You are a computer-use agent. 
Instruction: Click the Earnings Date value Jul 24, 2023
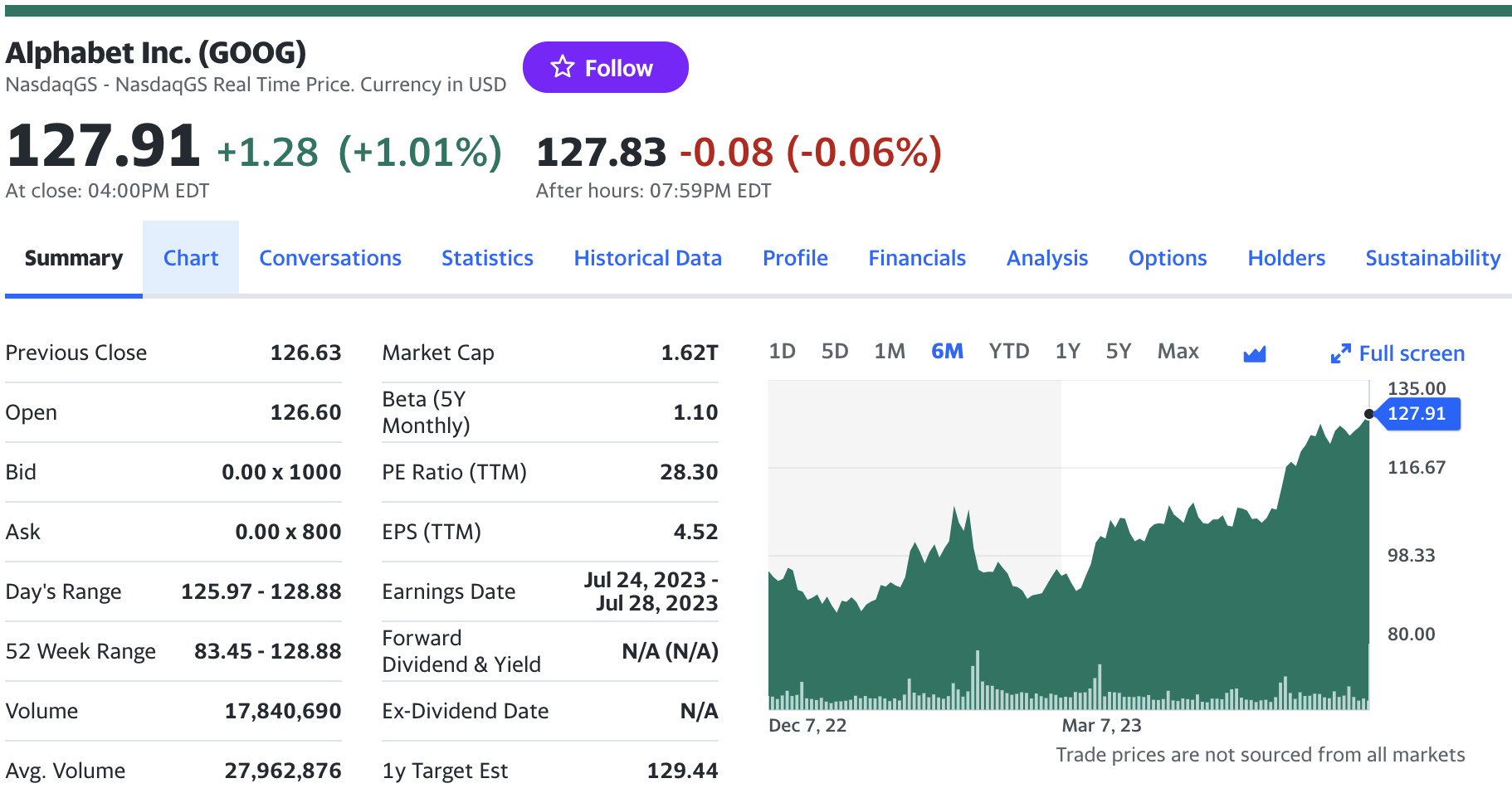point(651,591)
